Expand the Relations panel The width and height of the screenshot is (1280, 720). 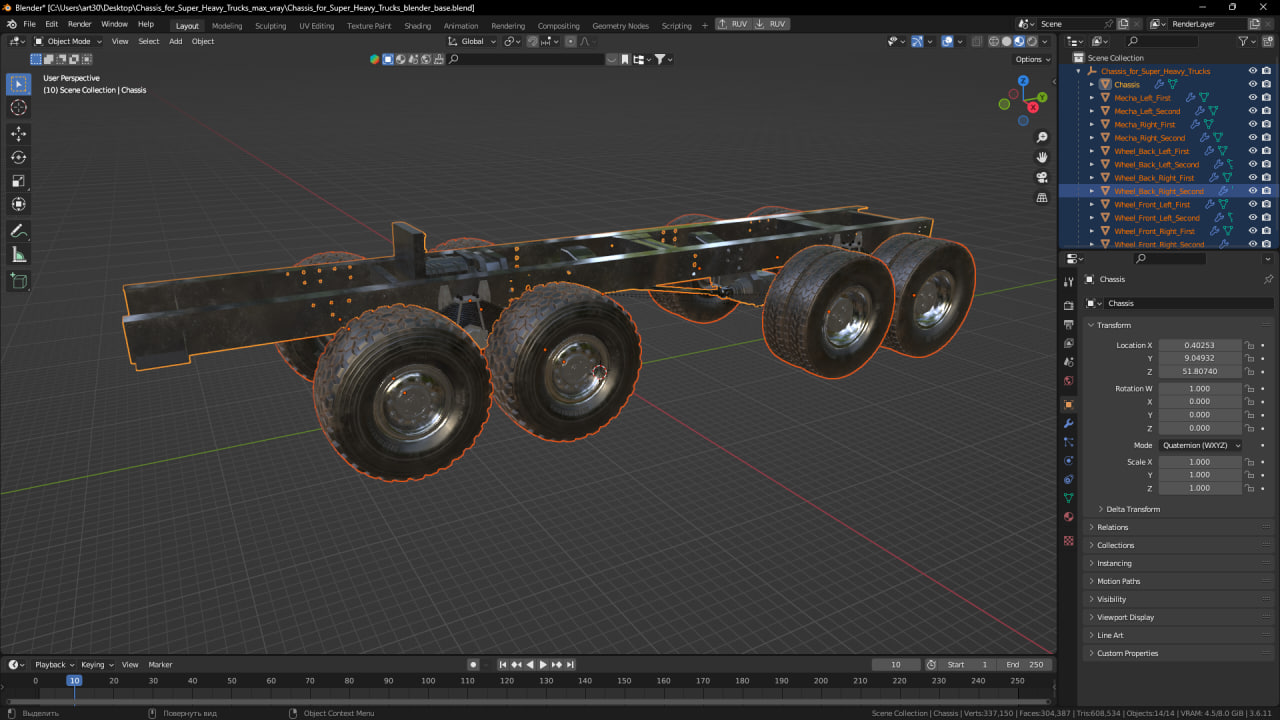coord(1091,527)
